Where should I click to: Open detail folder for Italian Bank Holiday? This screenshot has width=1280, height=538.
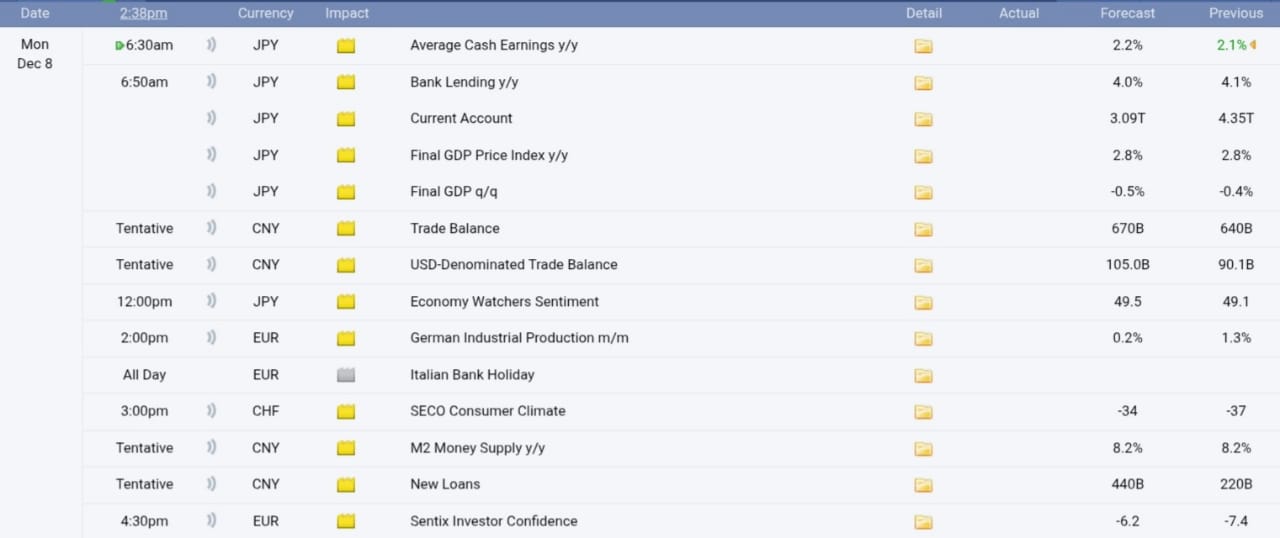pyautogui.click(x=923, y=376)
